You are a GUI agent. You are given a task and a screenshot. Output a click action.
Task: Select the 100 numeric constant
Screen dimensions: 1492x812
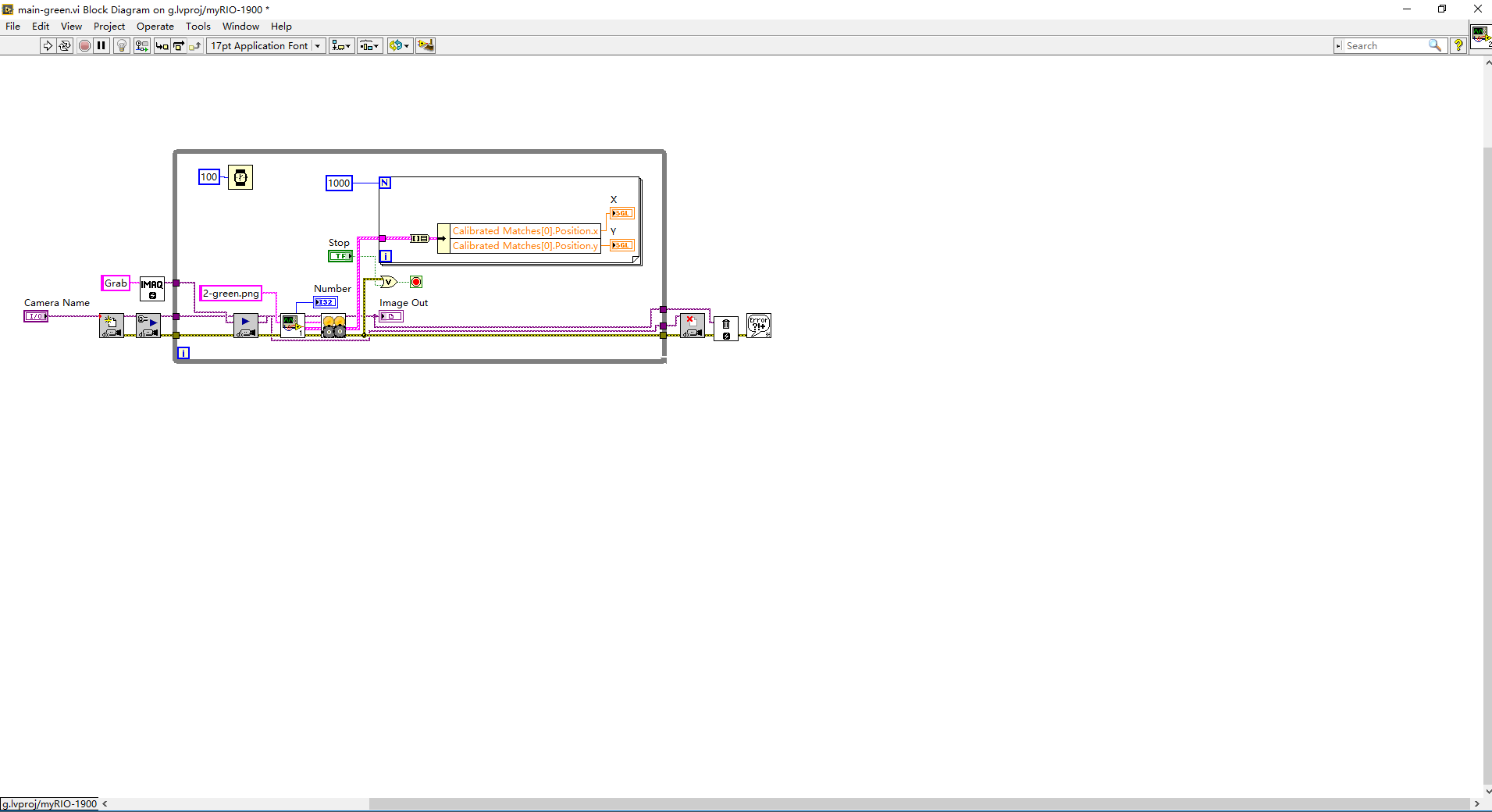click(x=209, y=177)
